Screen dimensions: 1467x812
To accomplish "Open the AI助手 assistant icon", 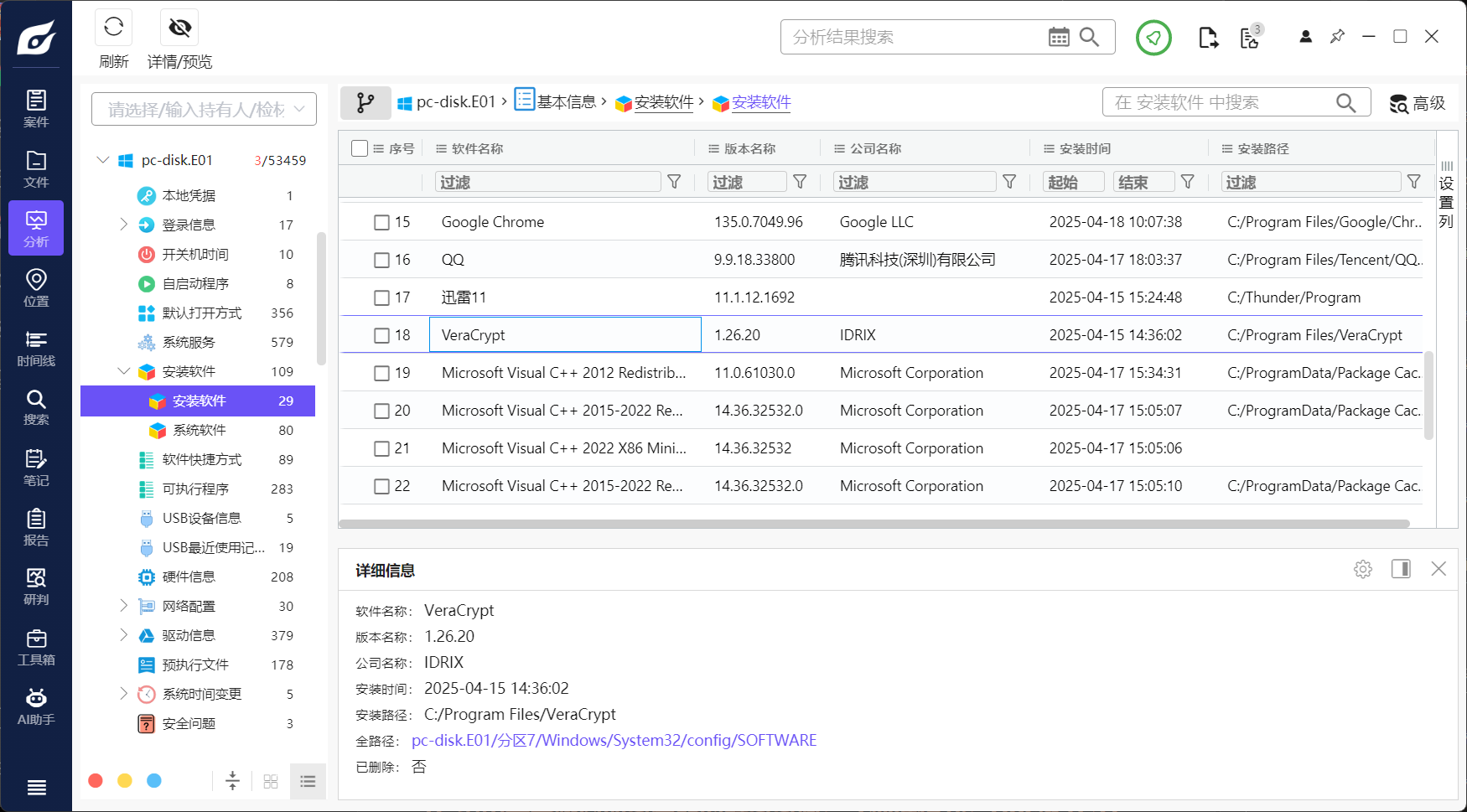I will click(x=36, y=706).
